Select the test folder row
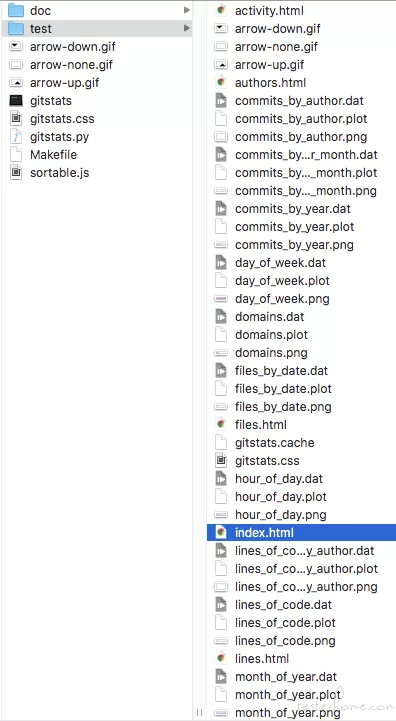Image resolution: width=396 pixels, height=721 pixels. [97, 29]
